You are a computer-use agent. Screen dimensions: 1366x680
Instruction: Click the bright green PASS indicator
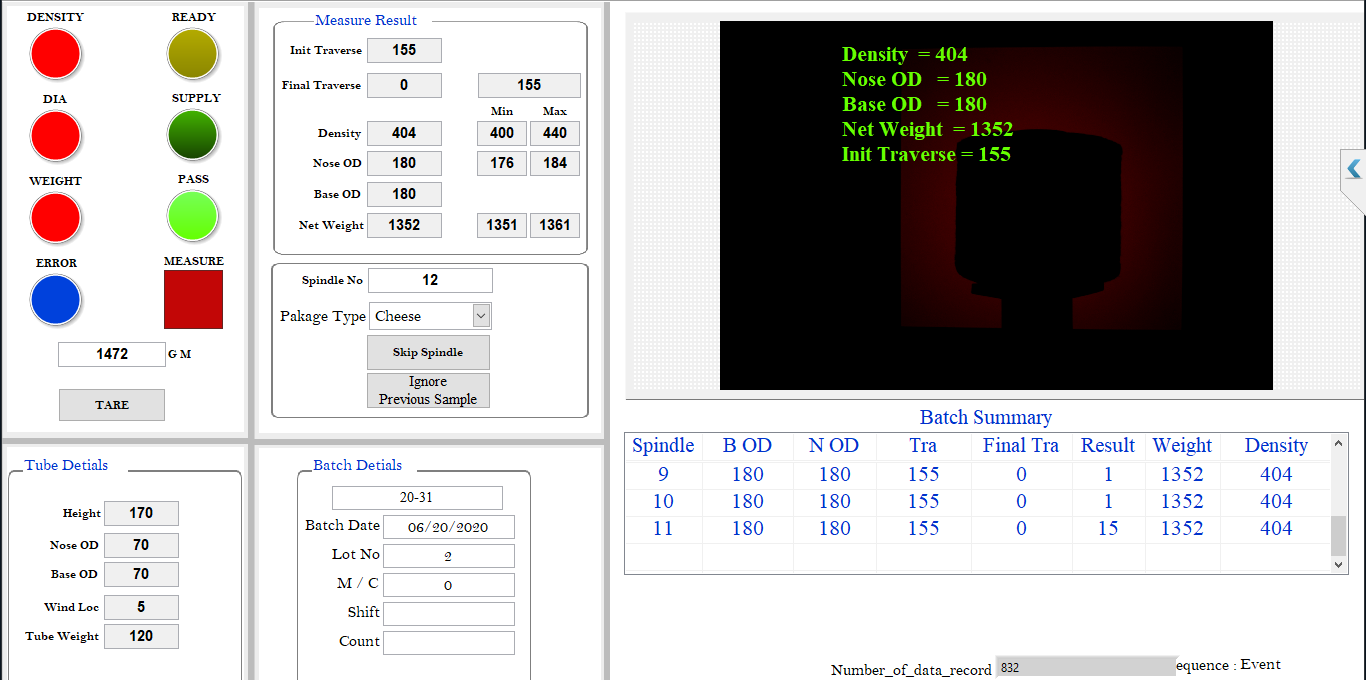193,216
